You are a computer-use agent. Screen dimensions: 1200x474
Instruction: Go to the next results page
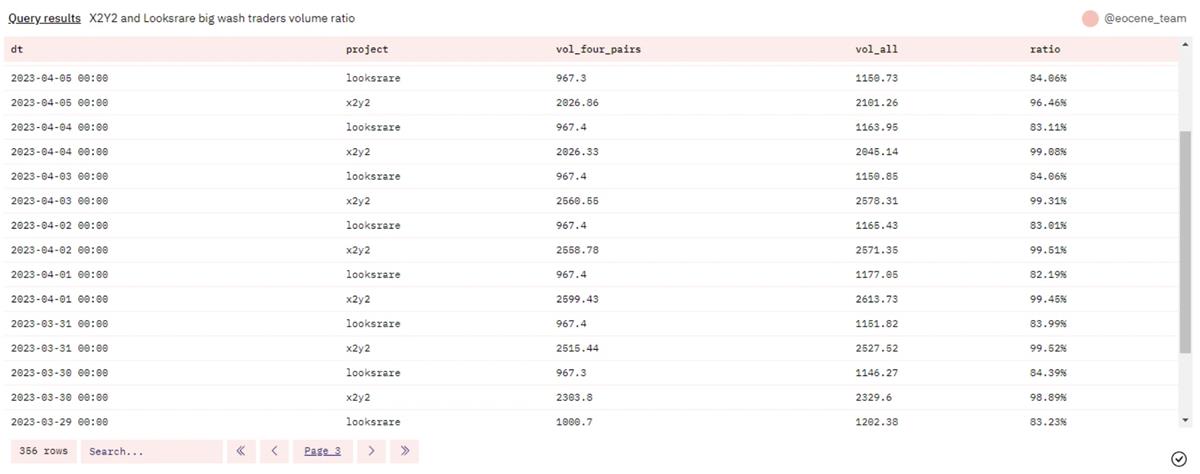click(x=371, y=451)
